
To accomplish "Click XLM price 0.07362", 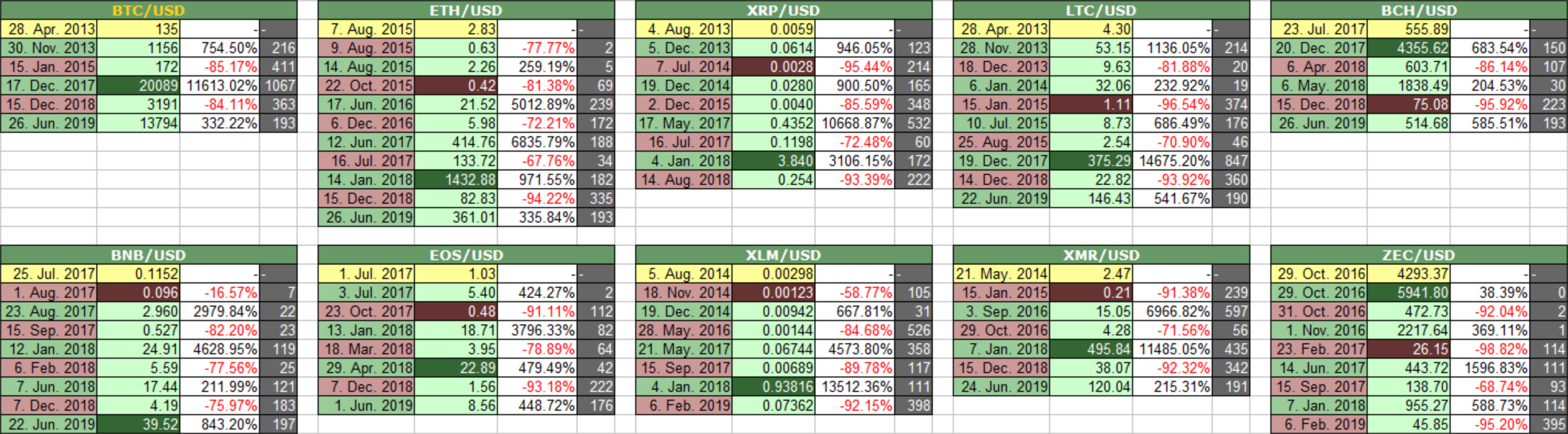I will (773, 406).
